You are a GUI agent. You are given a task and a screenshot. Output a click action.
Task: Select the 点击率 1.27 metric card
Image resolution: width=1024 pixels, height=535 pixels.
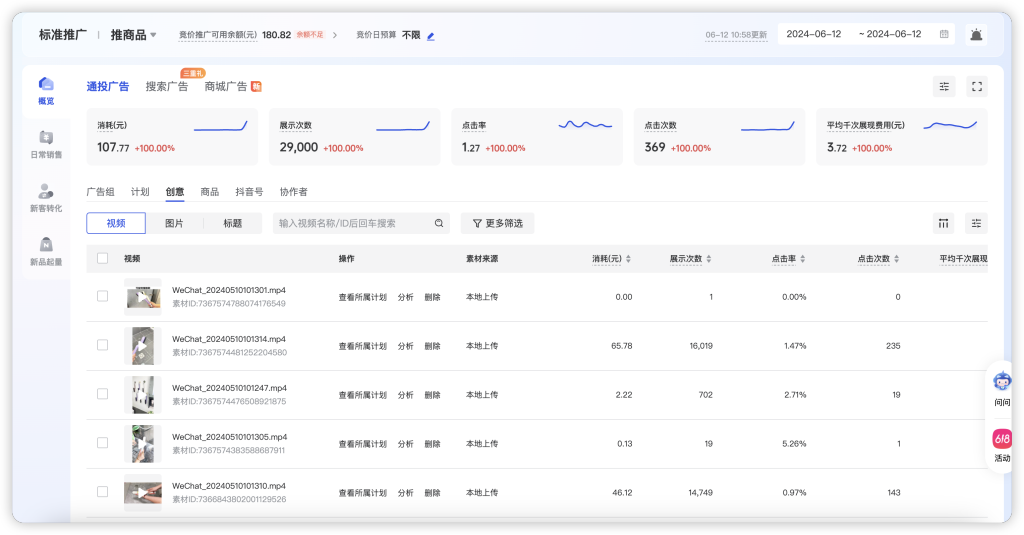pyautogui.click(x=537, y=137)
